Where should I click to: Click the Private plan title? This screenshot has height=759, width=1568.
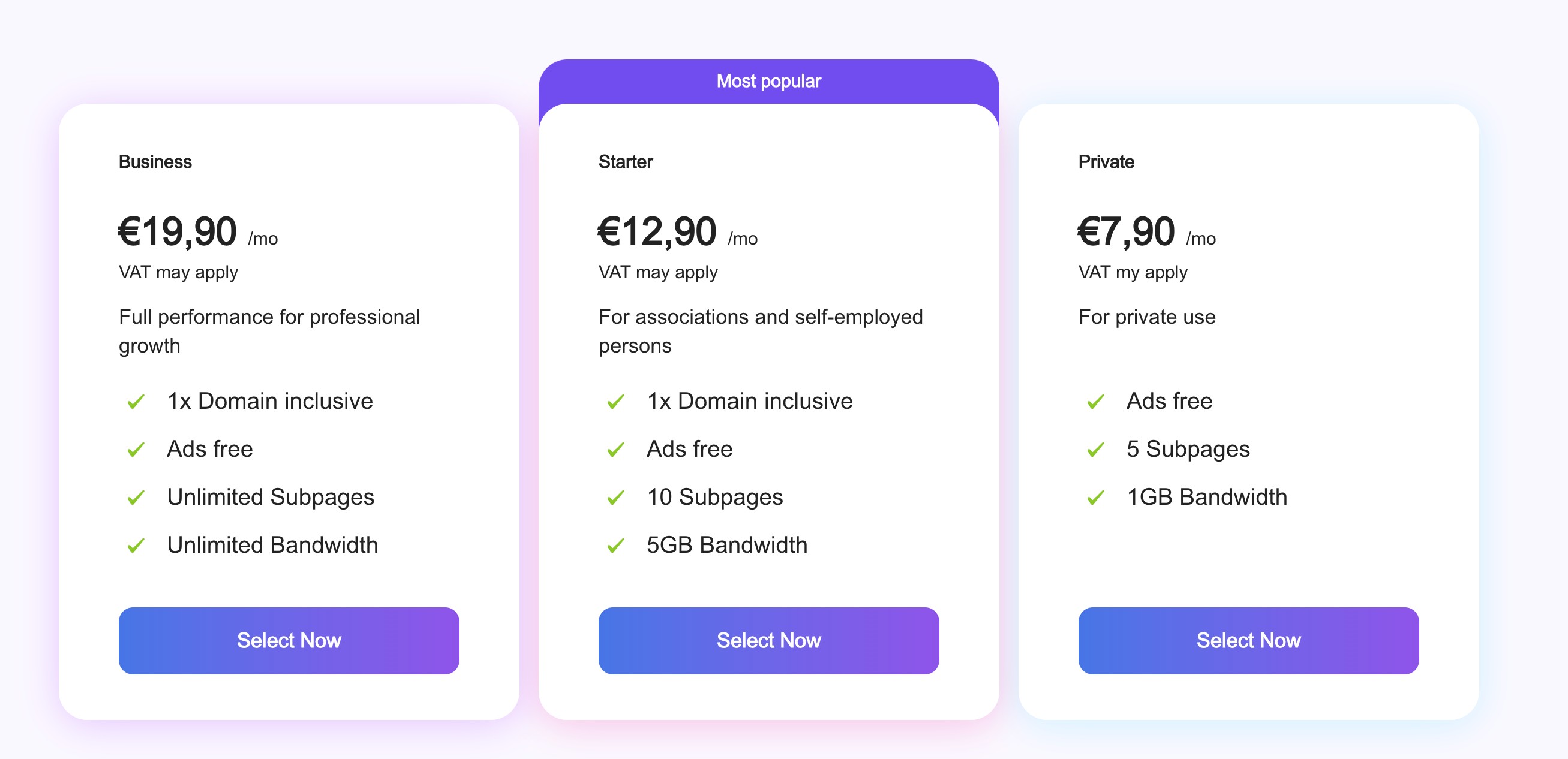click(1106, 161)
